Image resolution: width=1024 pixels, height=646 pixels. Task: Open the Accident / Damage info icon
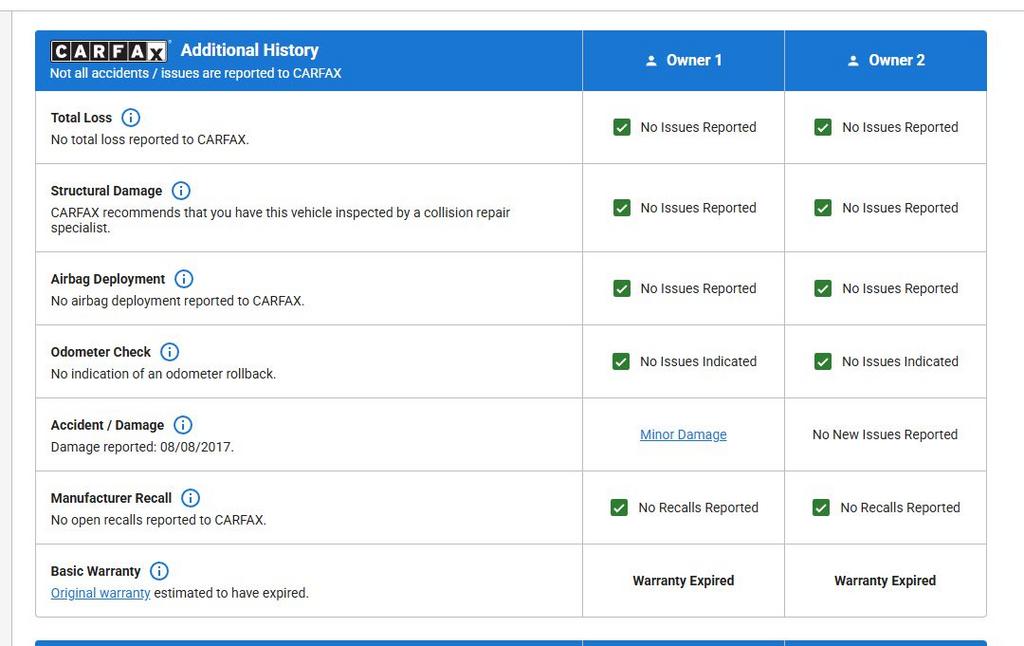click(183, 425)
